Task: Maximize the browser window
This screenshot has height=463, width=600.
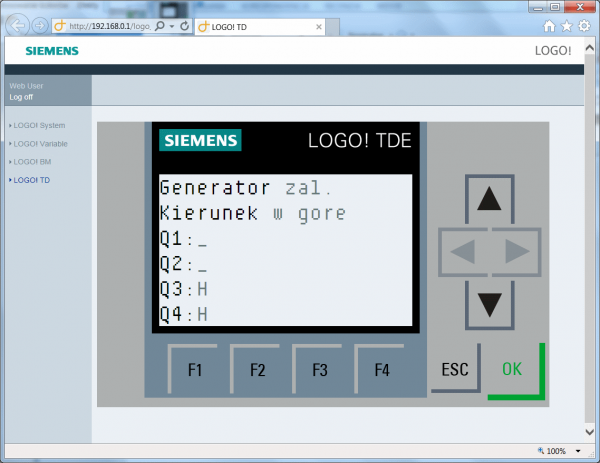Action: coord(555,7)
